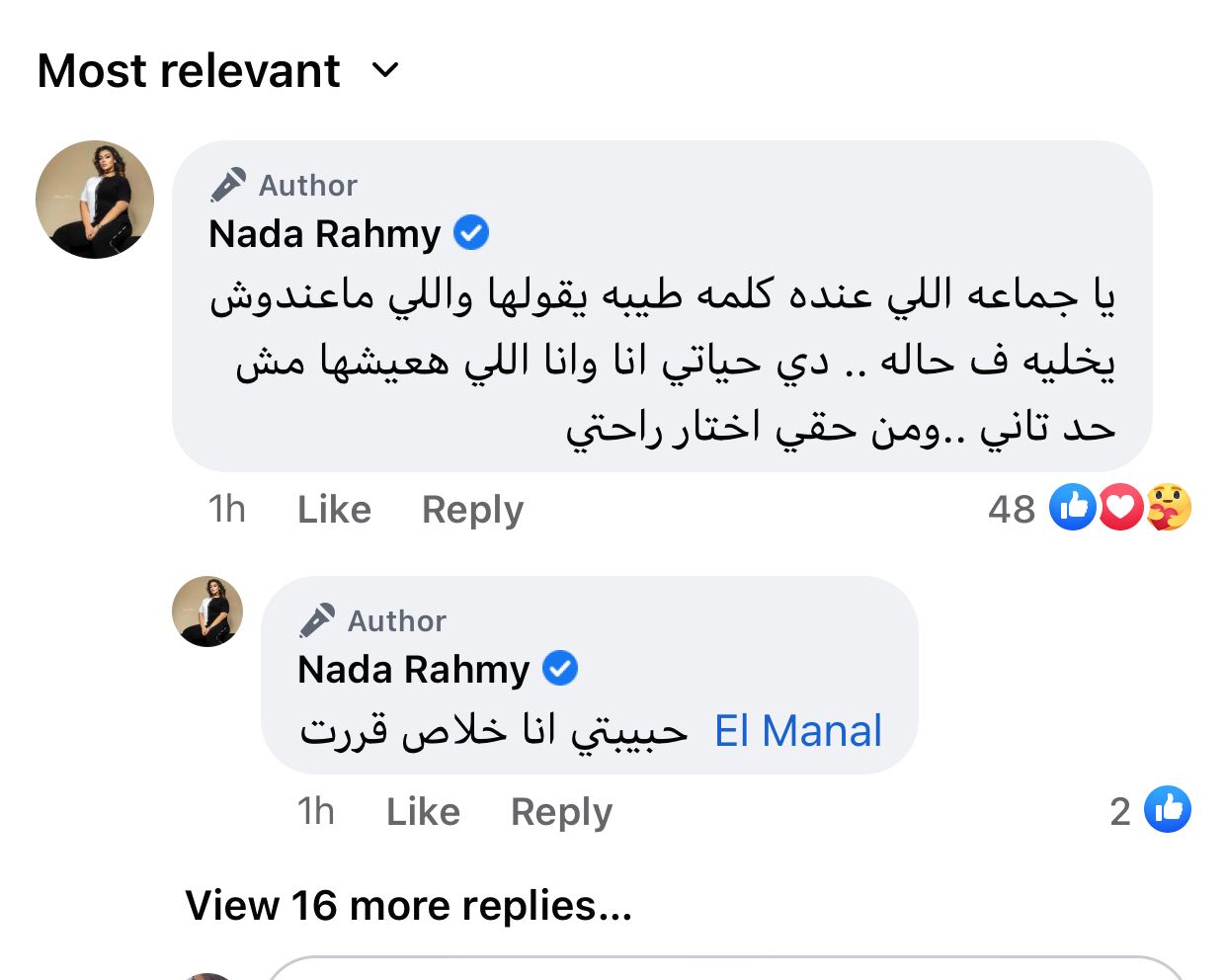Click the red heart reaction icon

click(x=1120, y=508)
